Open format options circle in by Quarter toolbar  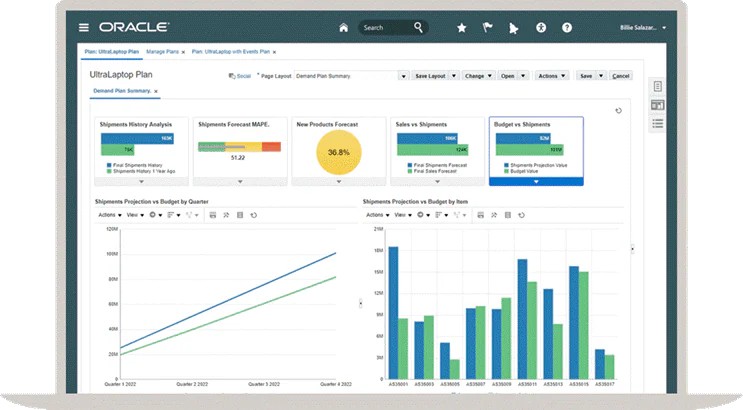[155, 215]
